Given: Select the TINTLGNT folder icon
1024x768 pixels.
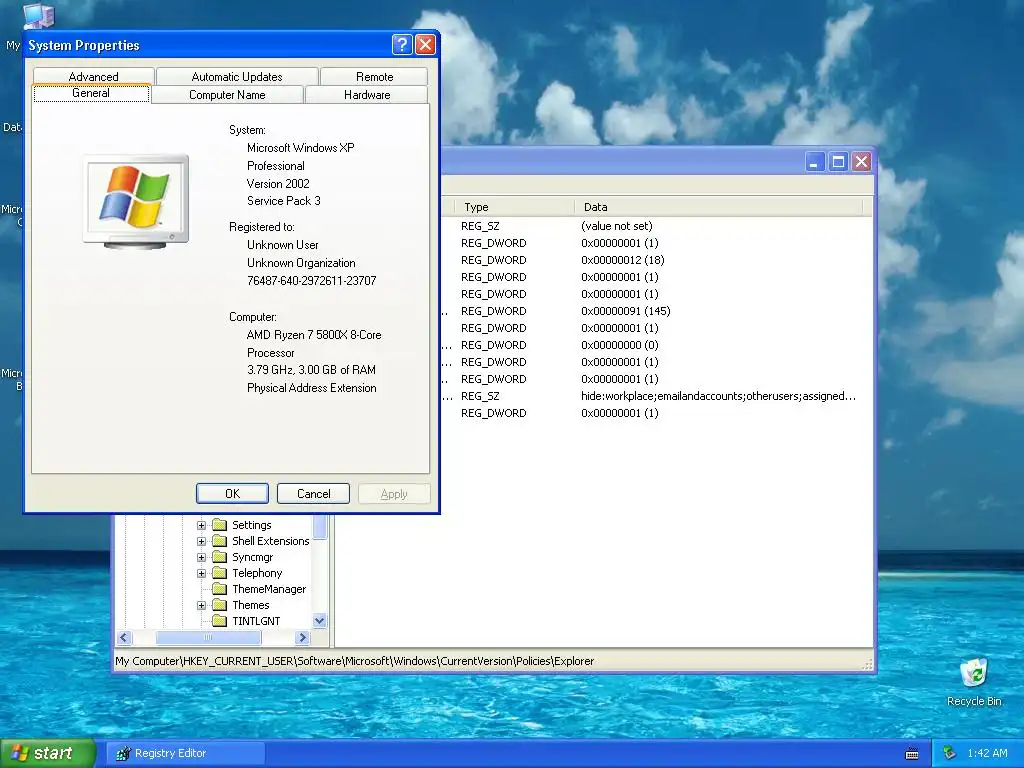Looking at the screenshot, I should click(x=219, y=621).
